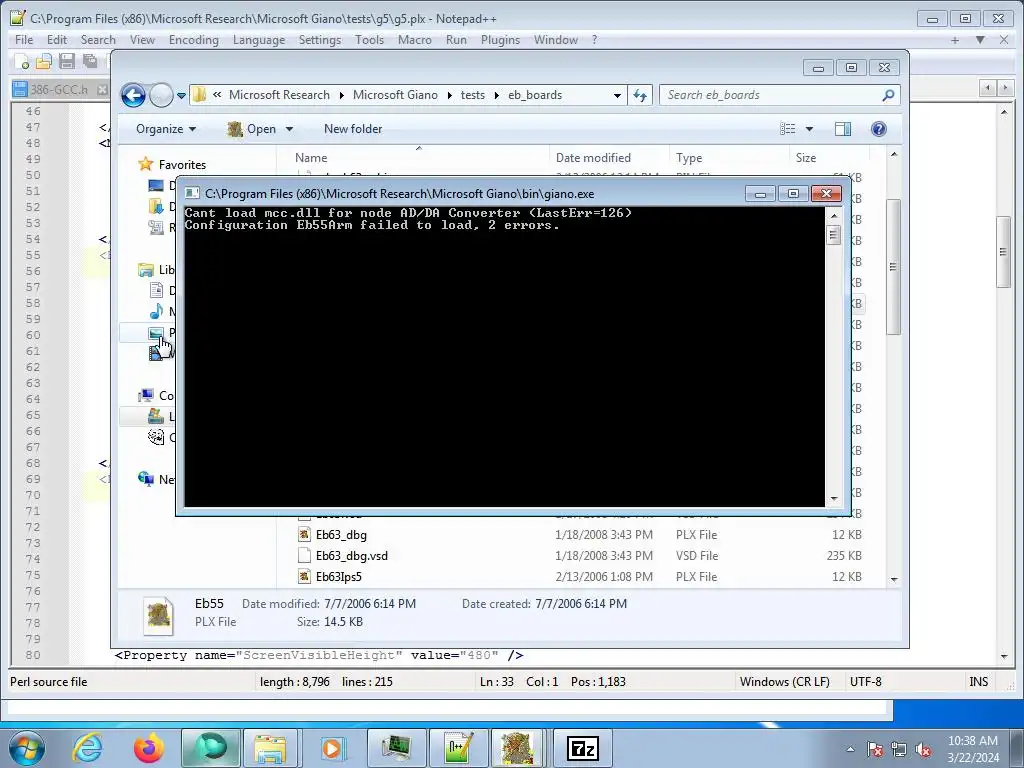Click Explorer forward navigation button
Viewport: 1024px width, 768px height.
[161, 95]
